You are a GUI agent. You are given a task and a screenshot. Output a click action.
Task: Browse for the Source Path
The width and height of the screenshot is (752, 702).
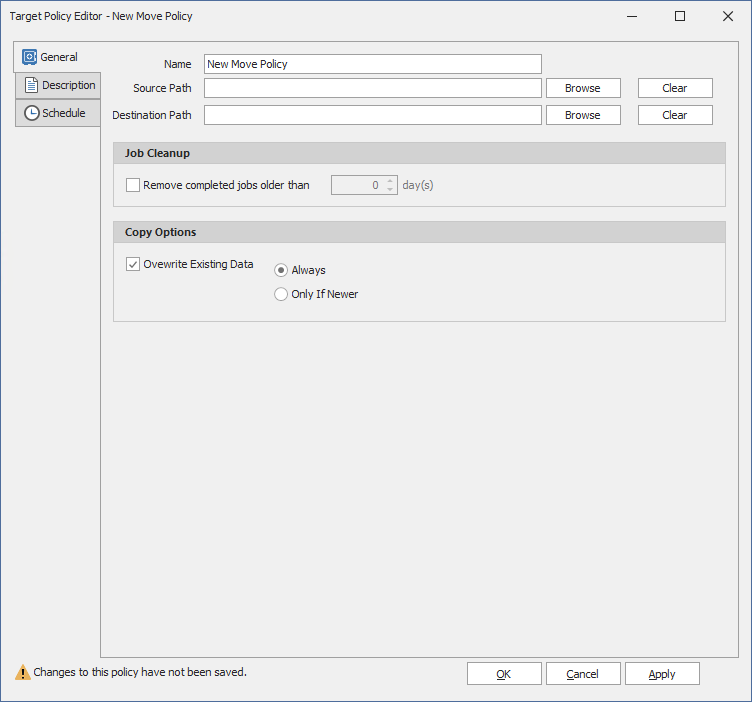582,88
